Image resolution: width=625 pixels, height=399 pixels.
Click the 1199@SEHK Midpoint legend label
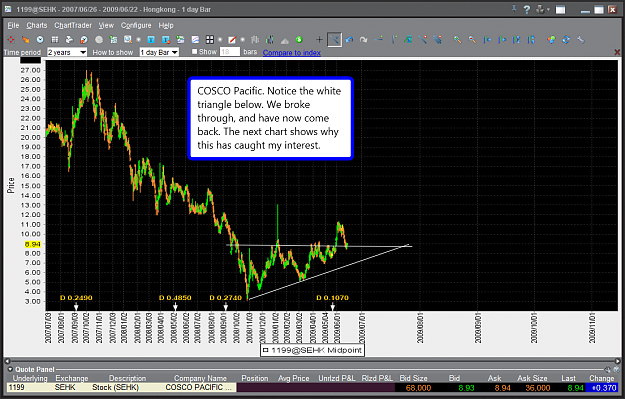[312, 350]
